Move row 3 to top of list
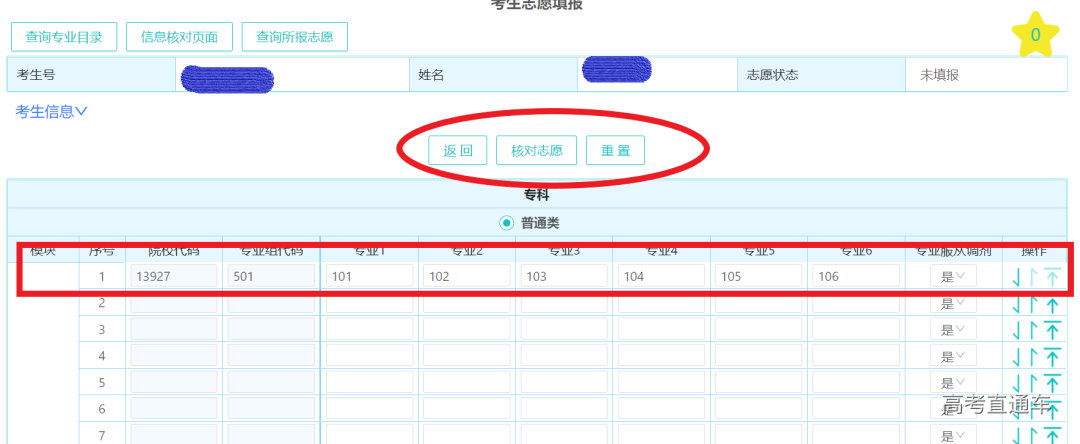This screenshot has height=444, width=1080. point(1052,330)
